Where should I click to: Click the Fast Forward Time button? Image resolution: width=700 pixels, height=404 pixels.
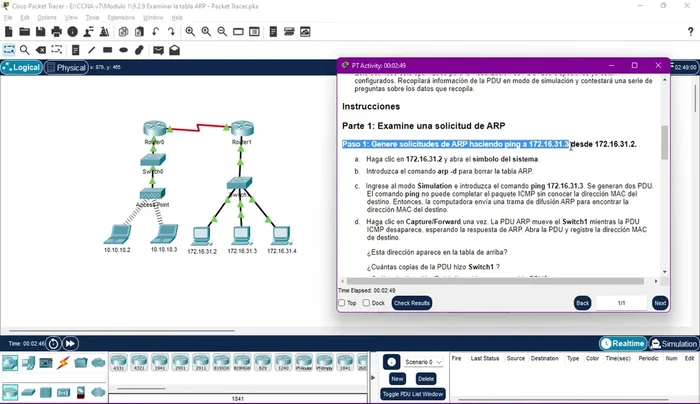coord(70,343)
